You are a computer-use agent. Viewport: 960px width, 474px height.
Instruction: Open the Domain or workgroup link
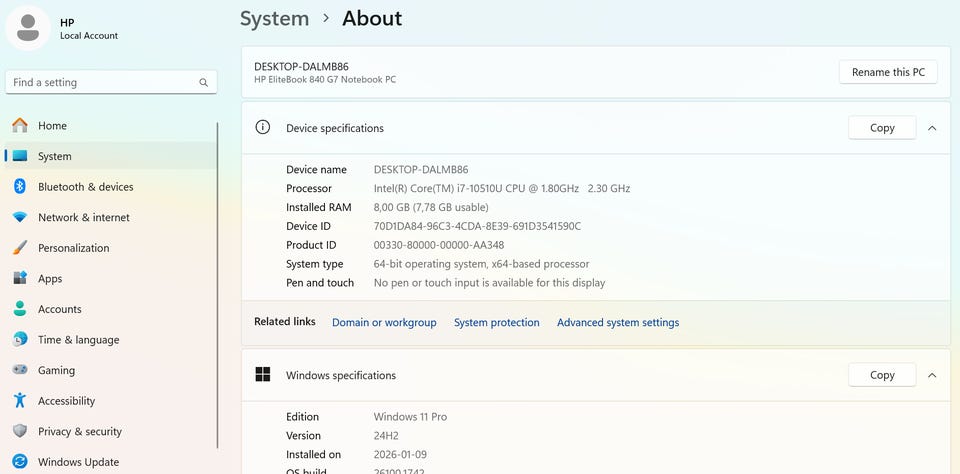click(x=384, y=322)
